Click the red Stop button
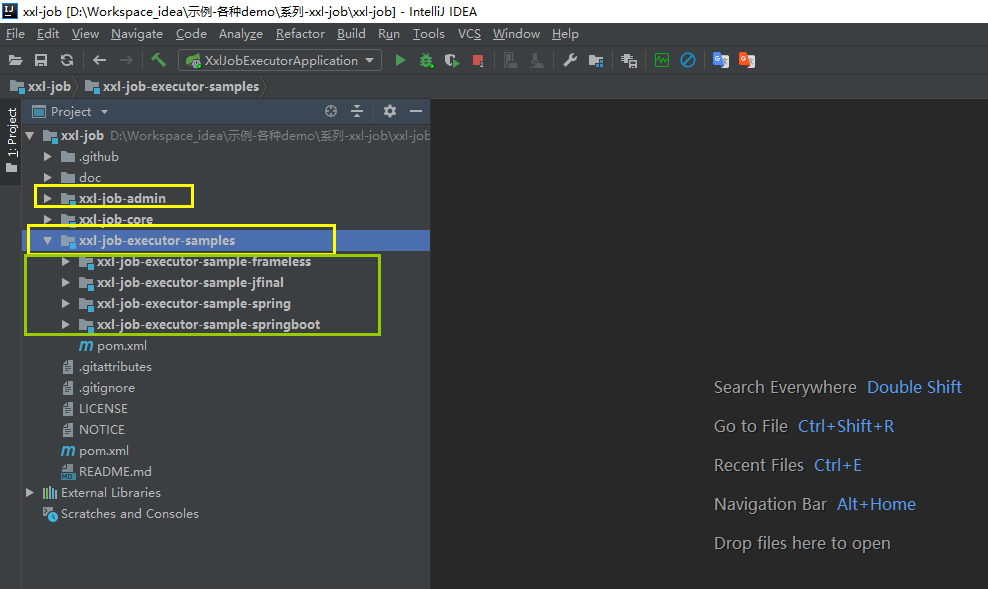This screenshot has height=589, width=988. 478,60
